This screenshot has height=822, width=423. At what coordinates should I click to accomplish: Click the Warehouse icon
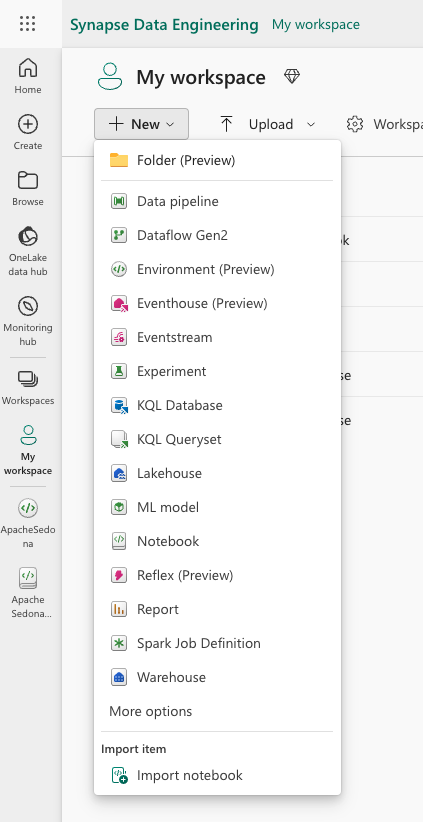click(x=119, y=677)
